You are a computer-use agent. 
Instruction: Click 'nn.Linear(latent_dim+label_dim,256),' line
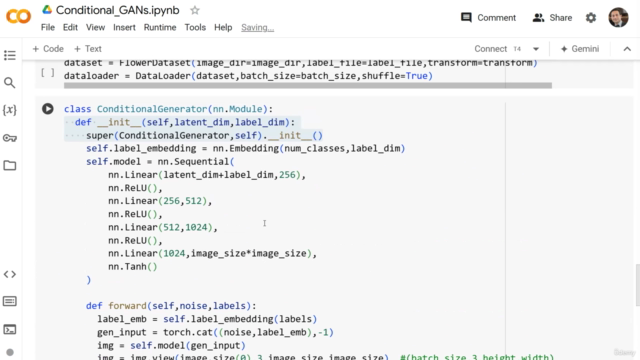click(207, 175)
